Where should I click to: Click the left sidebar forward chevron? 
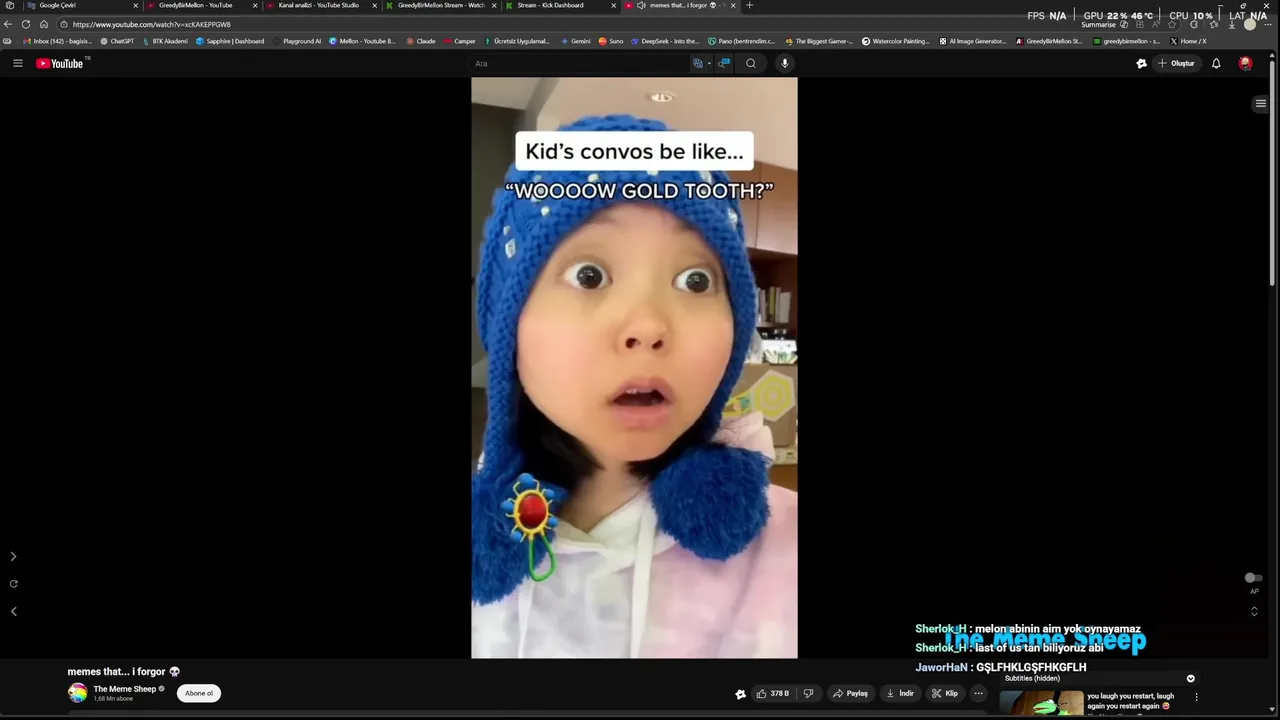(x=13, y=556)
